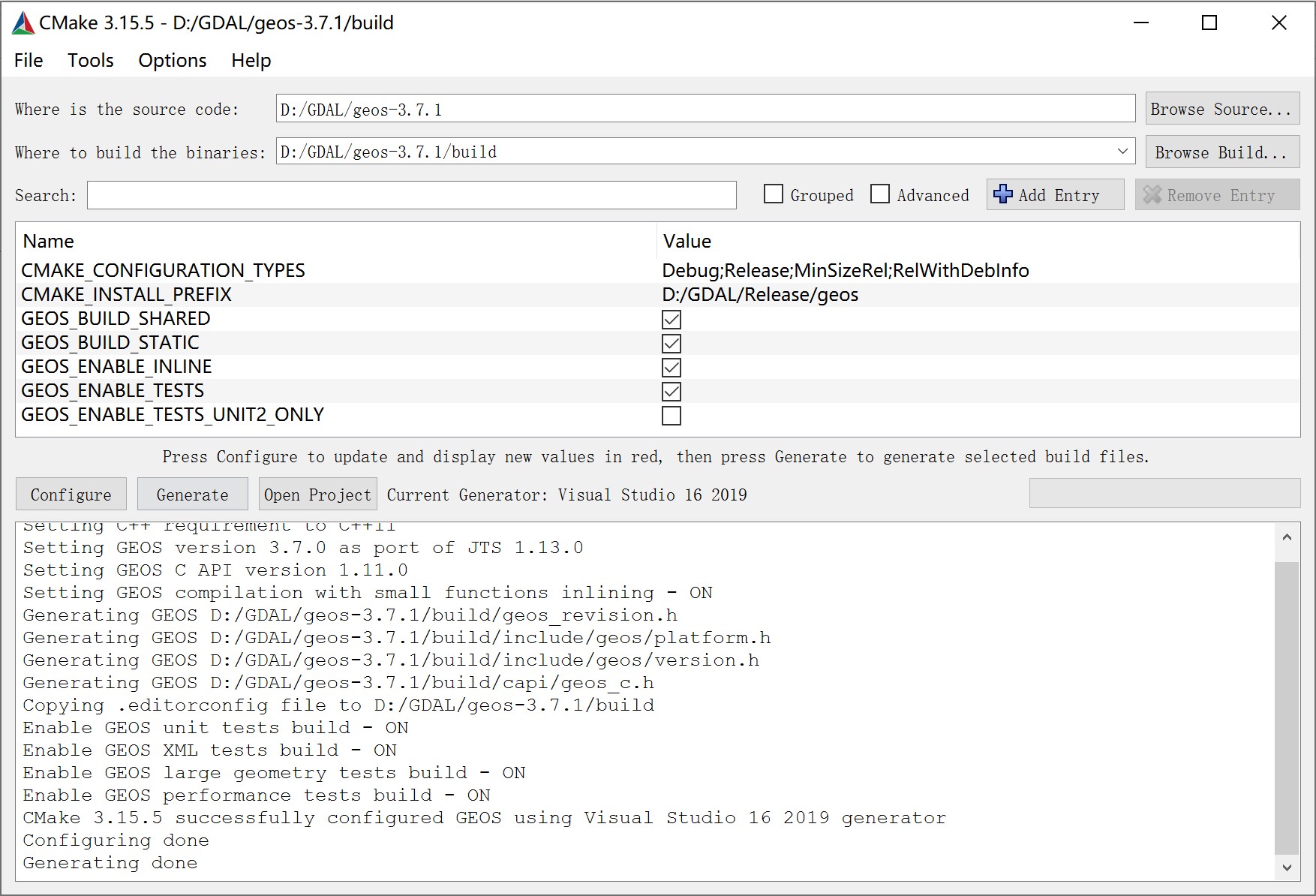Open the Help menu
The image size is (1316, 896).
pyautogui.click(x=251, y=60)
